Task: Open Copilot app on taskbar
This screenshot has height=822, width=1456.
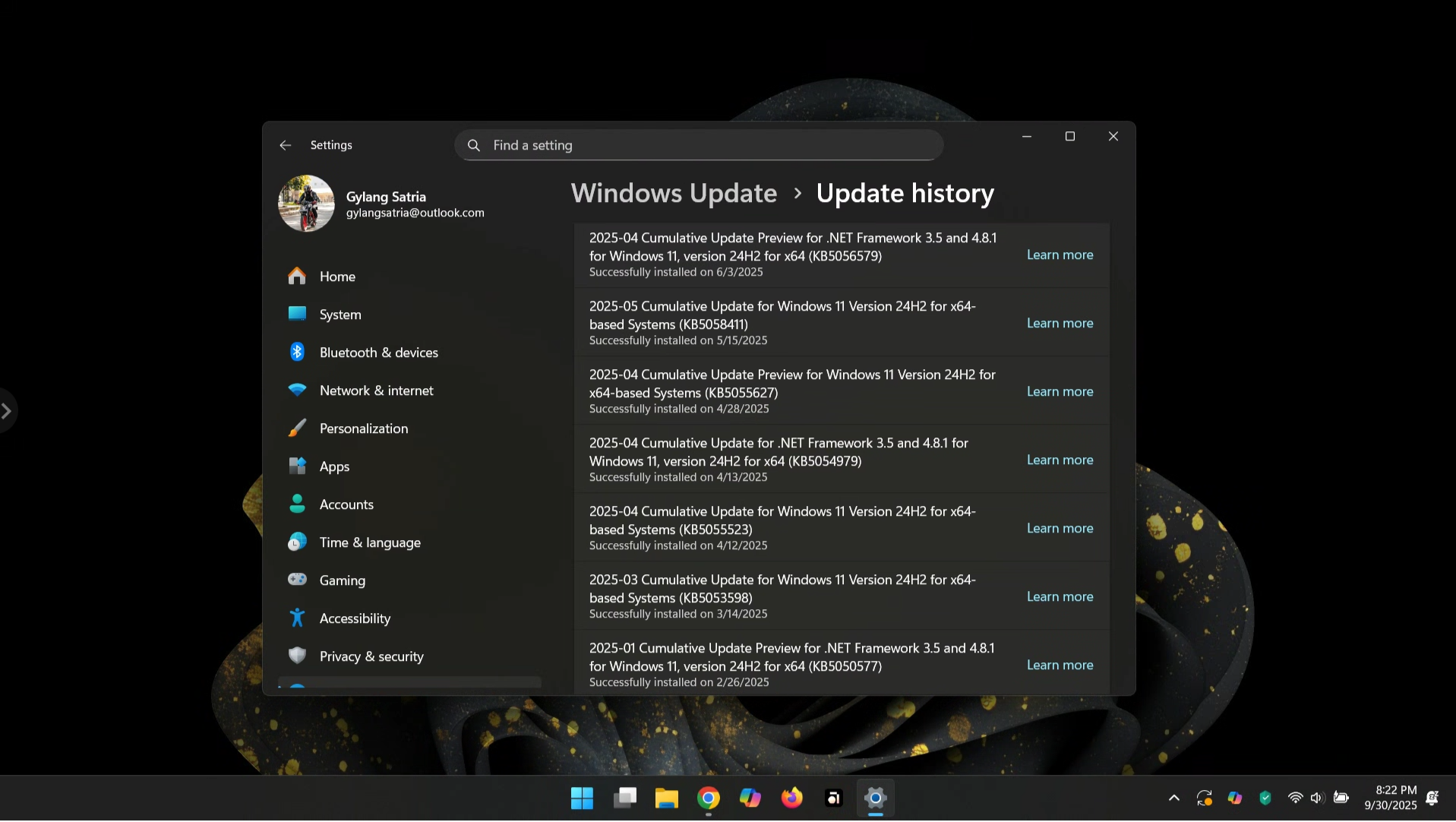Action: pyautogui.click(x=750, y=798)
